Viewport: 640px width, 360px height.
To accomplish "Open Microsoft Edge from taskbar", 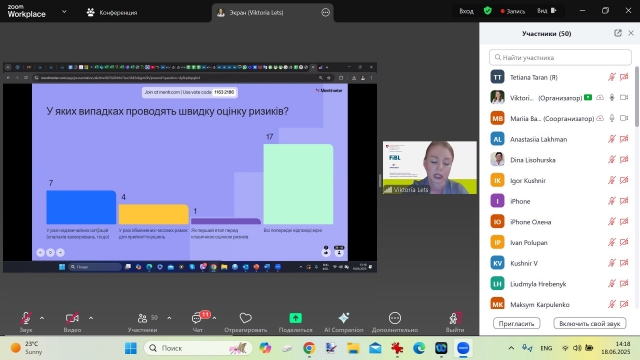I will click(x=419, y=348).
